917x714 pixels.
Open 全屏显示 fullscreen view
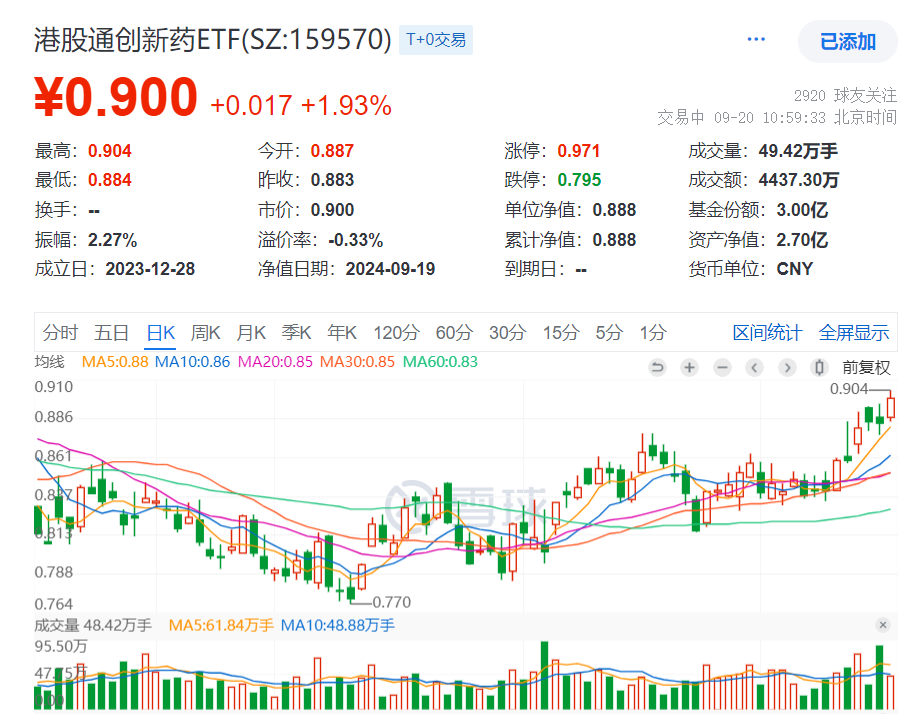tap(854, 333)
